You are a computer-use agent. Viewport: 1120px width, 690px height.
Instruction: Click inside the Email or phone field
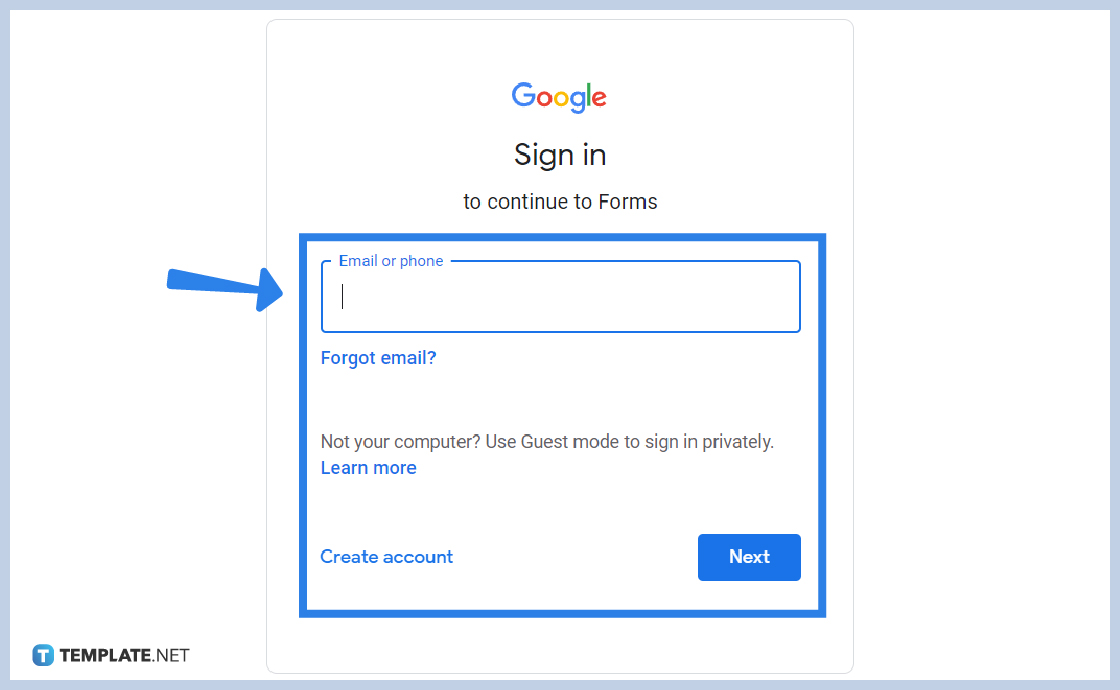click(560, 296)
